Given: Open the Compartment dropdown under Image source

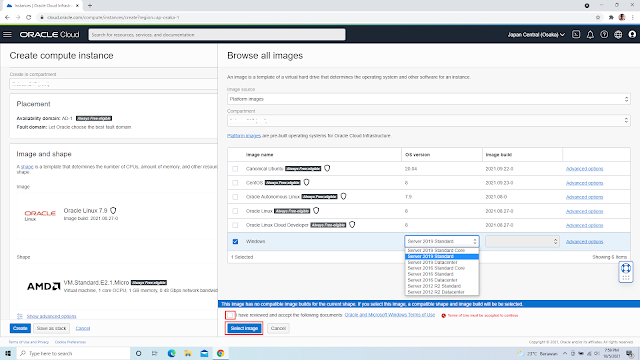Looking at the screenshot, I should click(429, 120).
